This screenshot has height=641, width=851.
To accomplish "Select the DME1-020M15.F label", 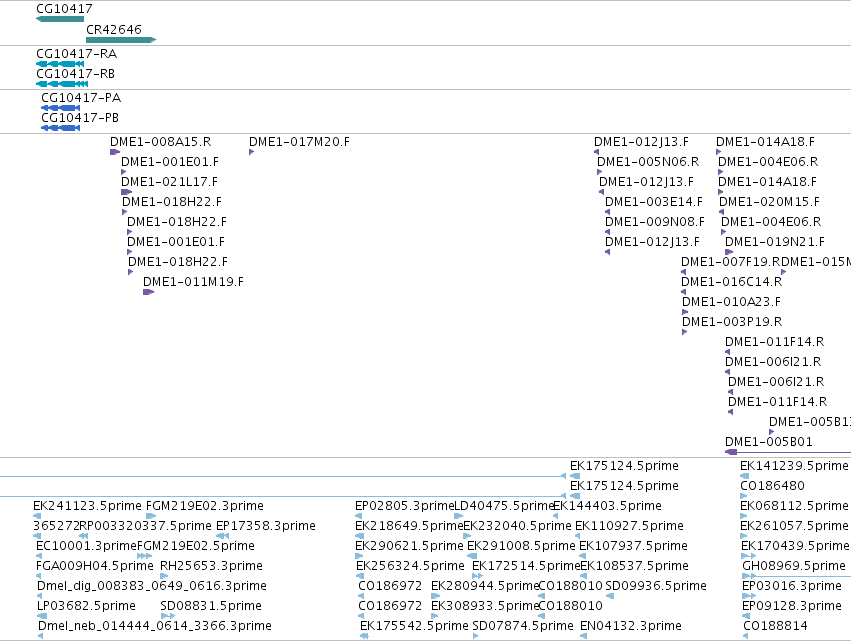I will pyautogui.click(x=769, y=202).
